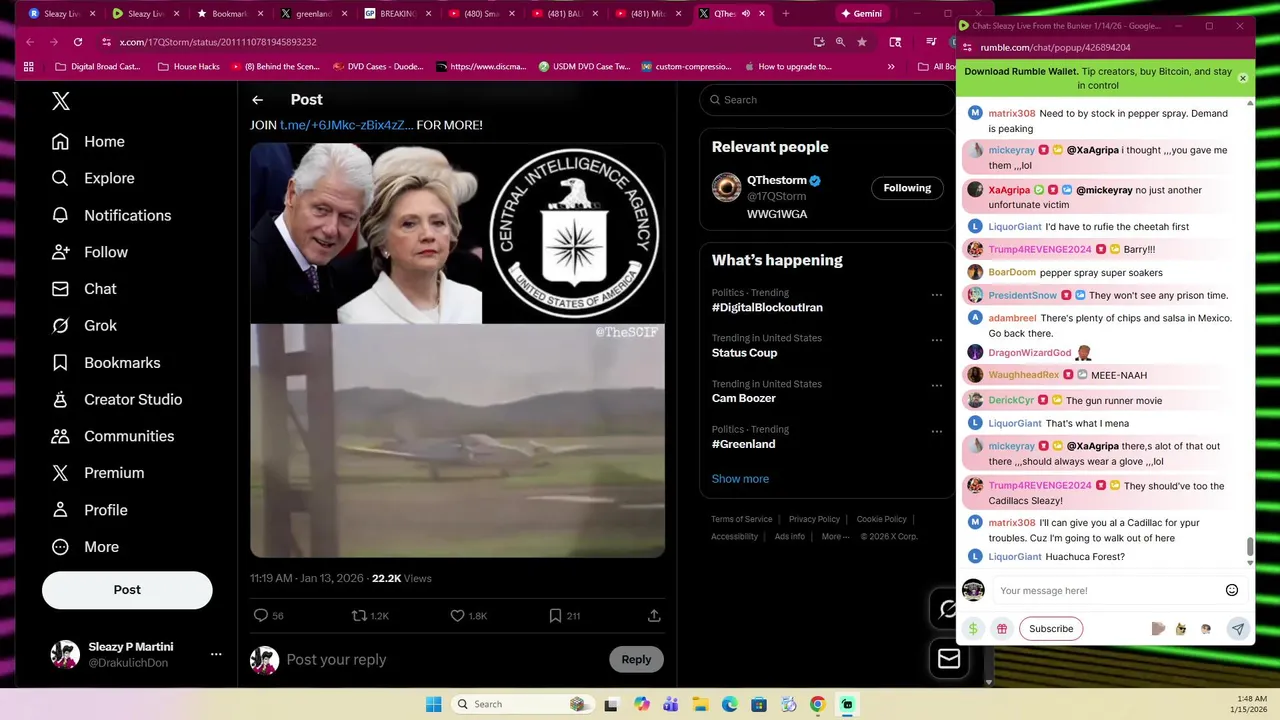
Task: Mute the QThestorm tab audio icon
Action: 745,14
